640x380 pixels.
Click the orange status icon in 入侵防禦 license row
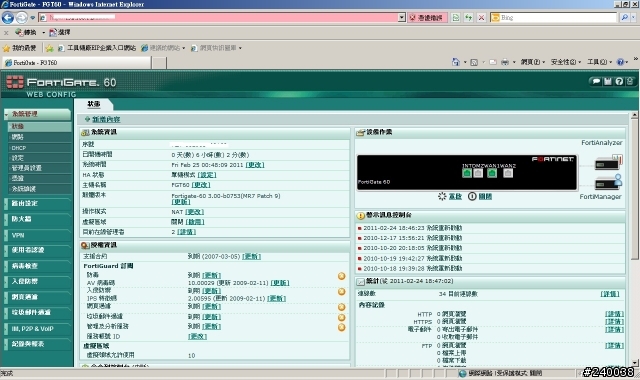click(342, 292)
